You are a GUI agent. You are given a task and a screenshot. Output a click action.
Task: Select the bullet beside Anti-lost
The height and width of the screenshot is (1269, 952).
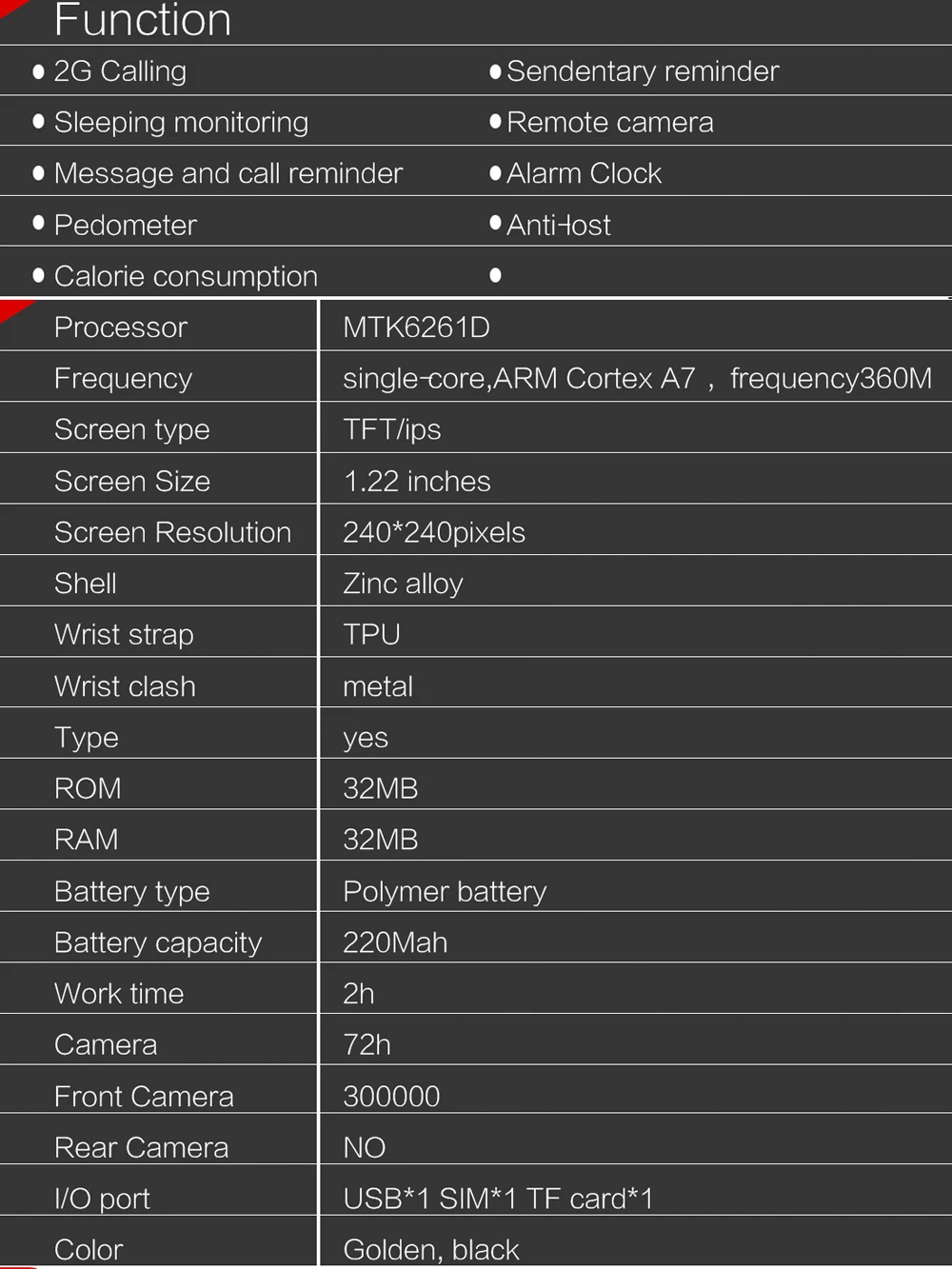point(495,224)
